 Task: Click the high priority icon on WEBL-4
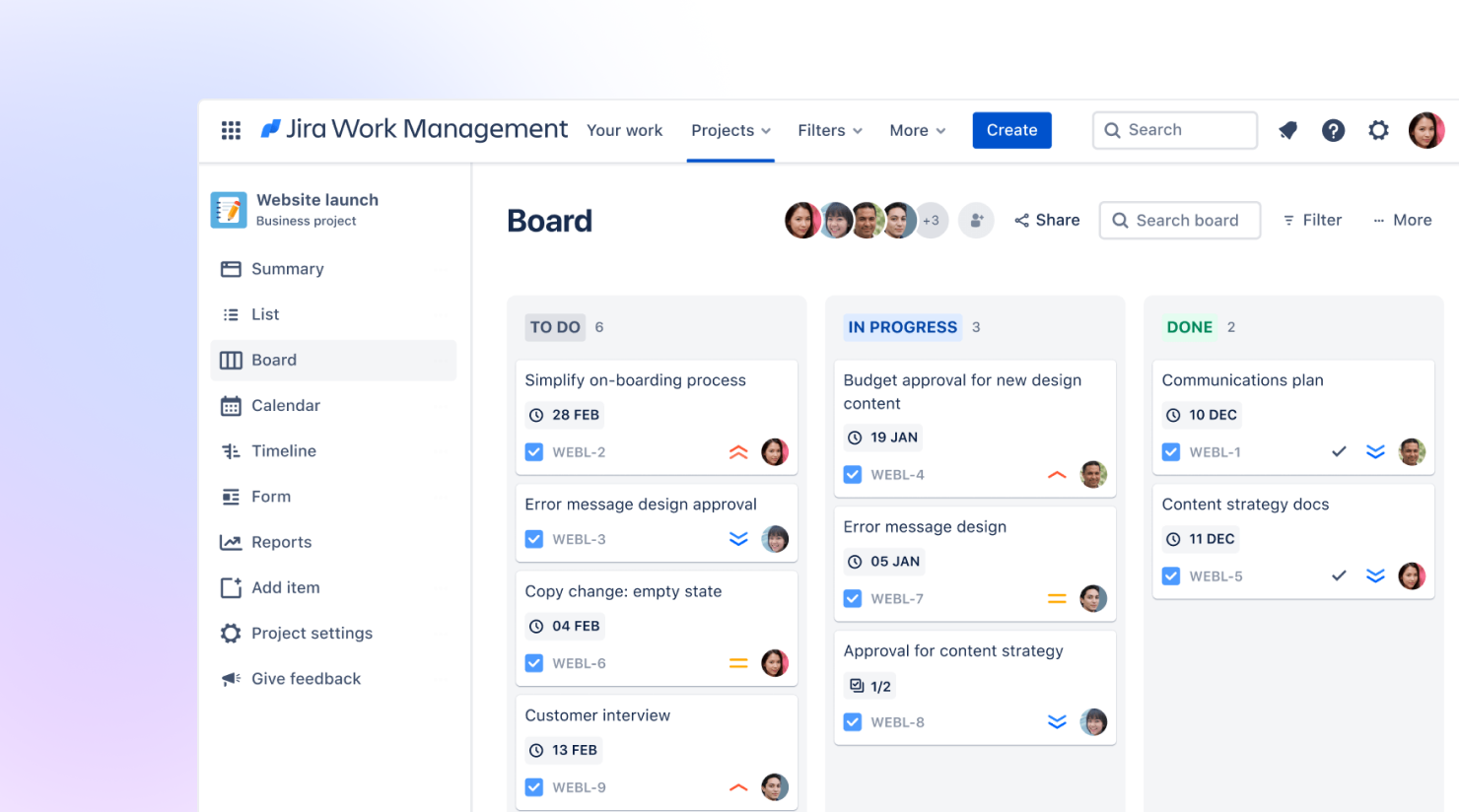(x=1057, y=475)
